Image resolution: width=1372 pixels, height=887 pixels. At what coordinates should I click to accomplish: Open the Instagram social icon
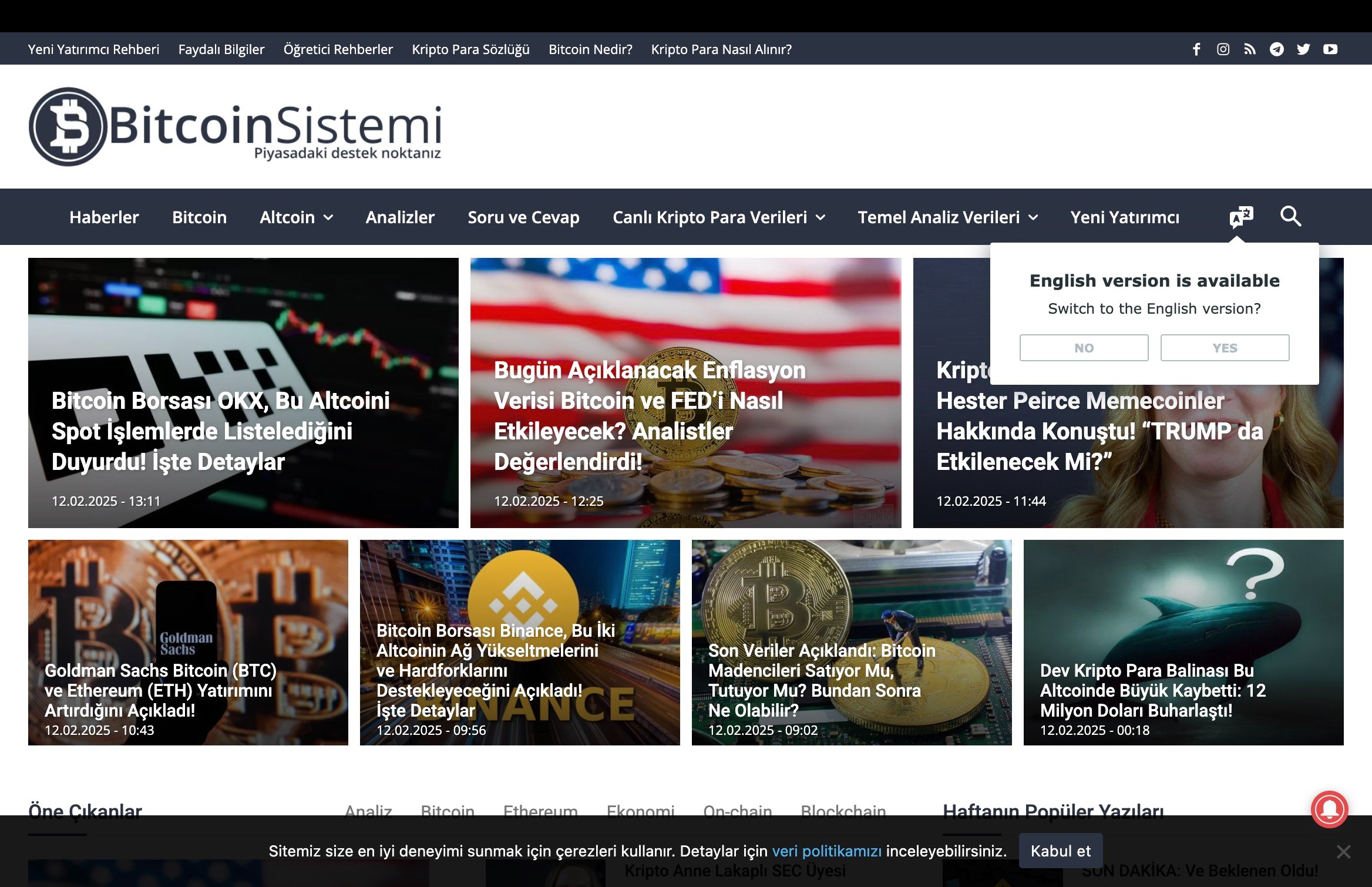[x=1223, y=49]
